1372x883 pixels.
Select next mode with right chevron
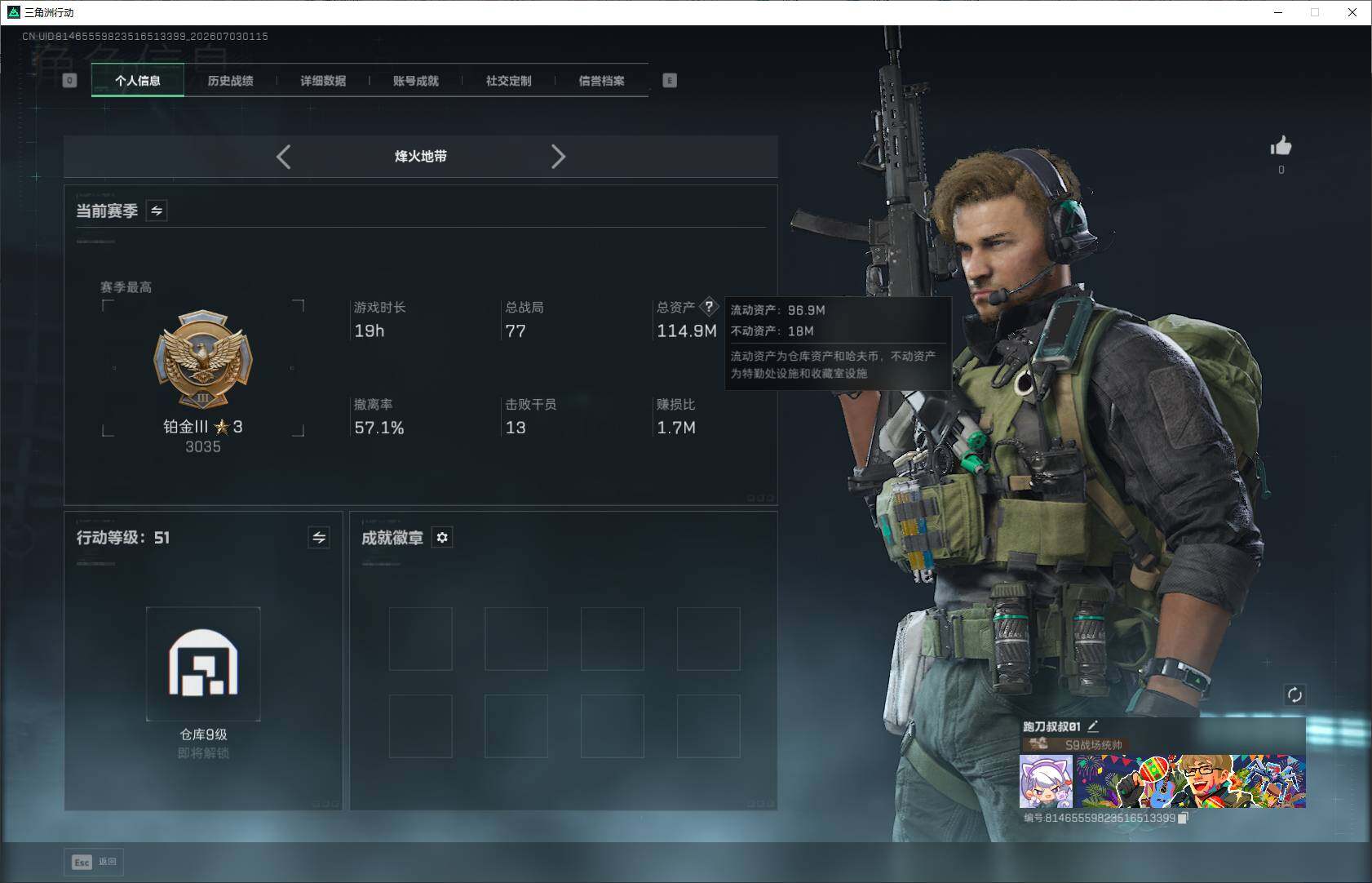558,157
